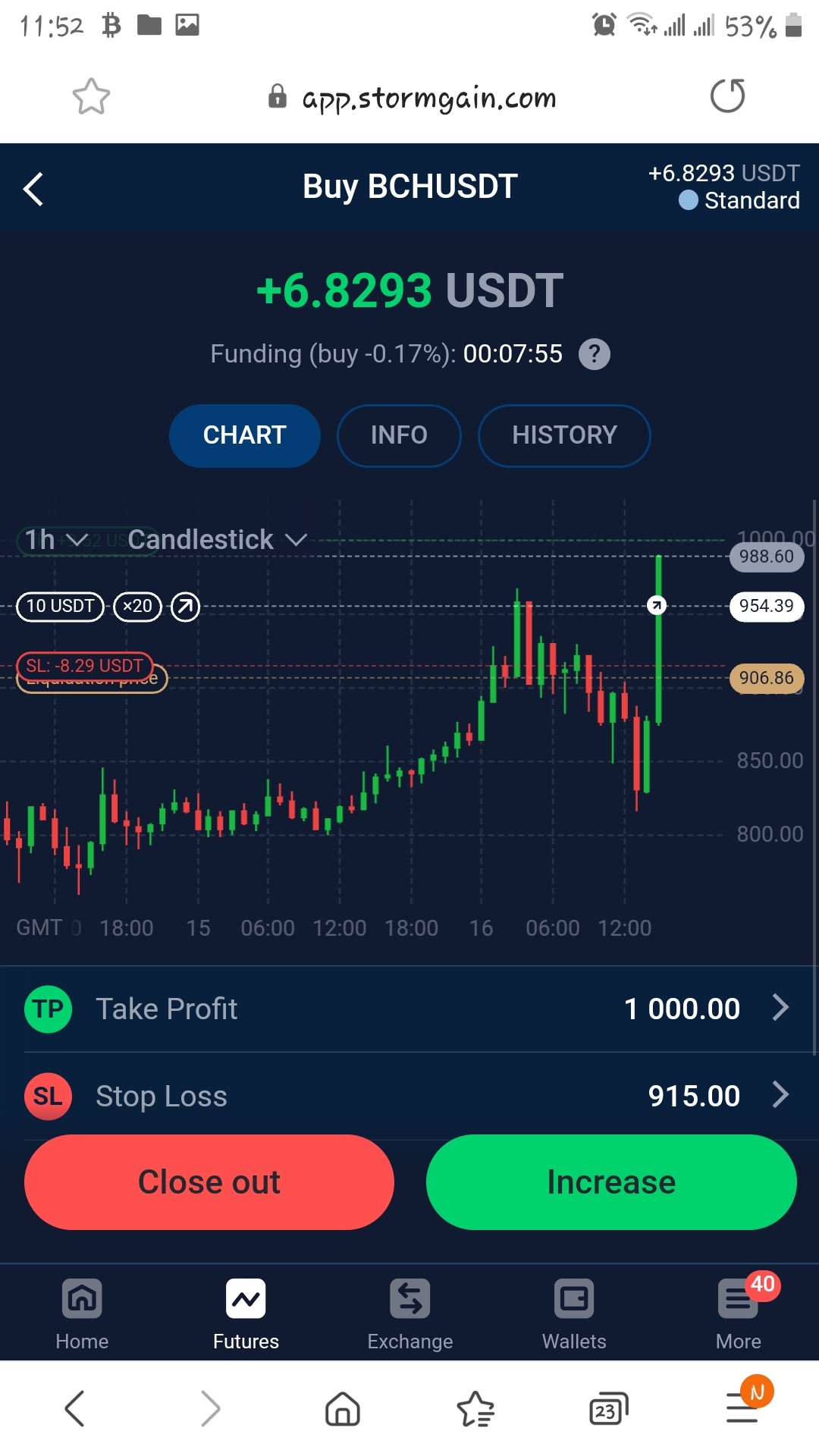Image resolution: width=819 pixels, height=1456 pixels.
Task: Go to the browser home page icon
Action: pyautogui.click(x=343, y=1409)
